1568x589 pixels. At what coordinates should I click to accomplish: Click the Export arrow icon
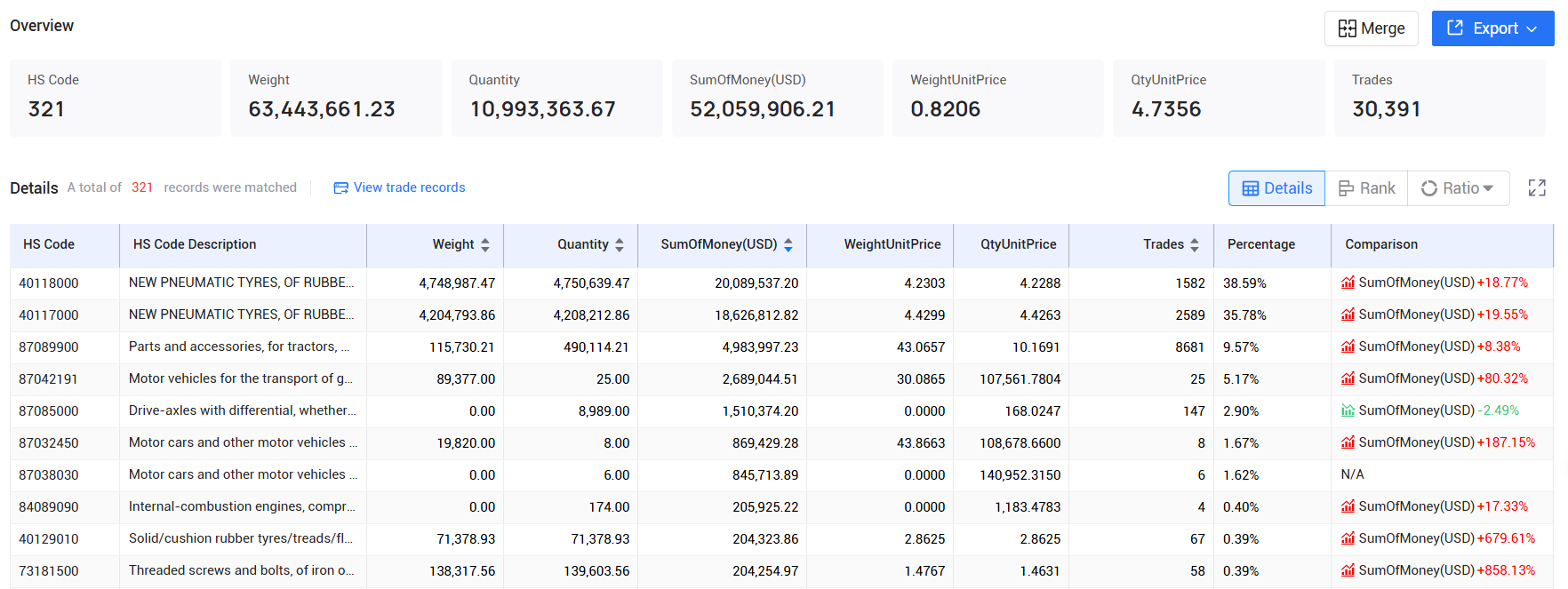[x=1455, y=28]
